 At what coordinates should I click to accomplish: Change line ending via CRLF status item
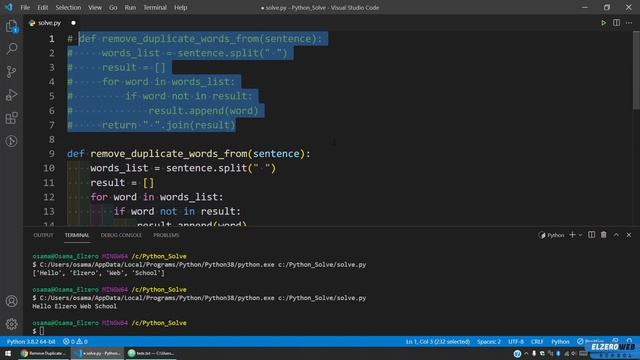coord(537,341)
